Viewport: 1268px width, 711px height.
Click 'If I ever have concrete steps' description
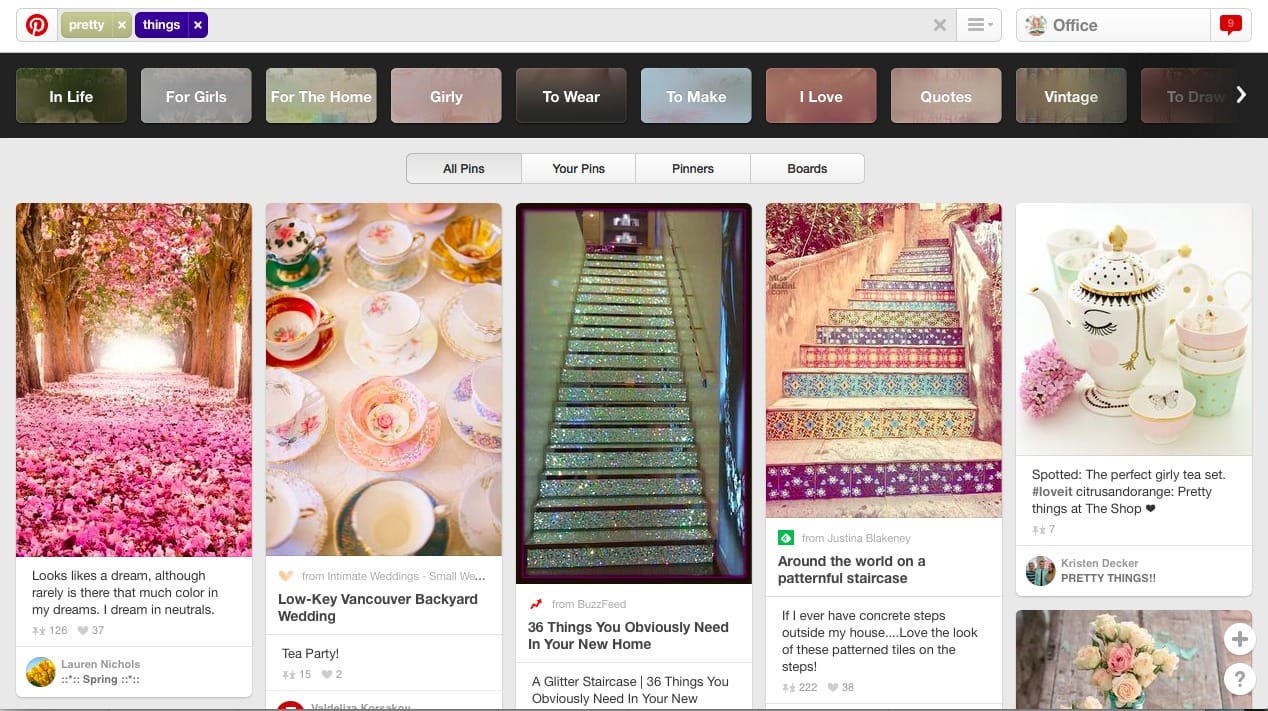point(880,641)
